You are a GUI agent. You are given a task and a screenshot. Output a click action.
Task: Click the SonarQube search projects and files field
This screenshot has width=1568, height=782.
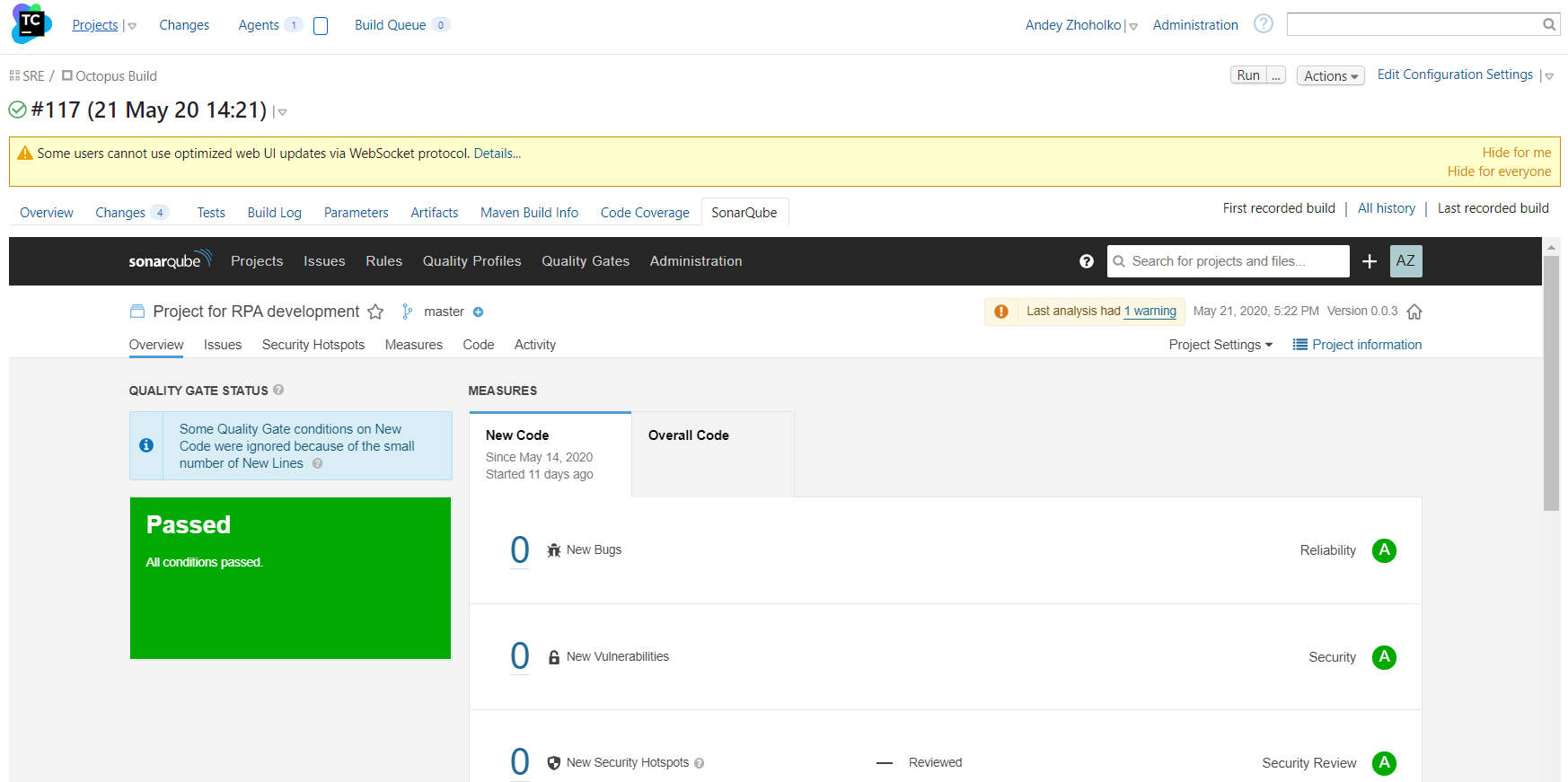(1229, 261)
